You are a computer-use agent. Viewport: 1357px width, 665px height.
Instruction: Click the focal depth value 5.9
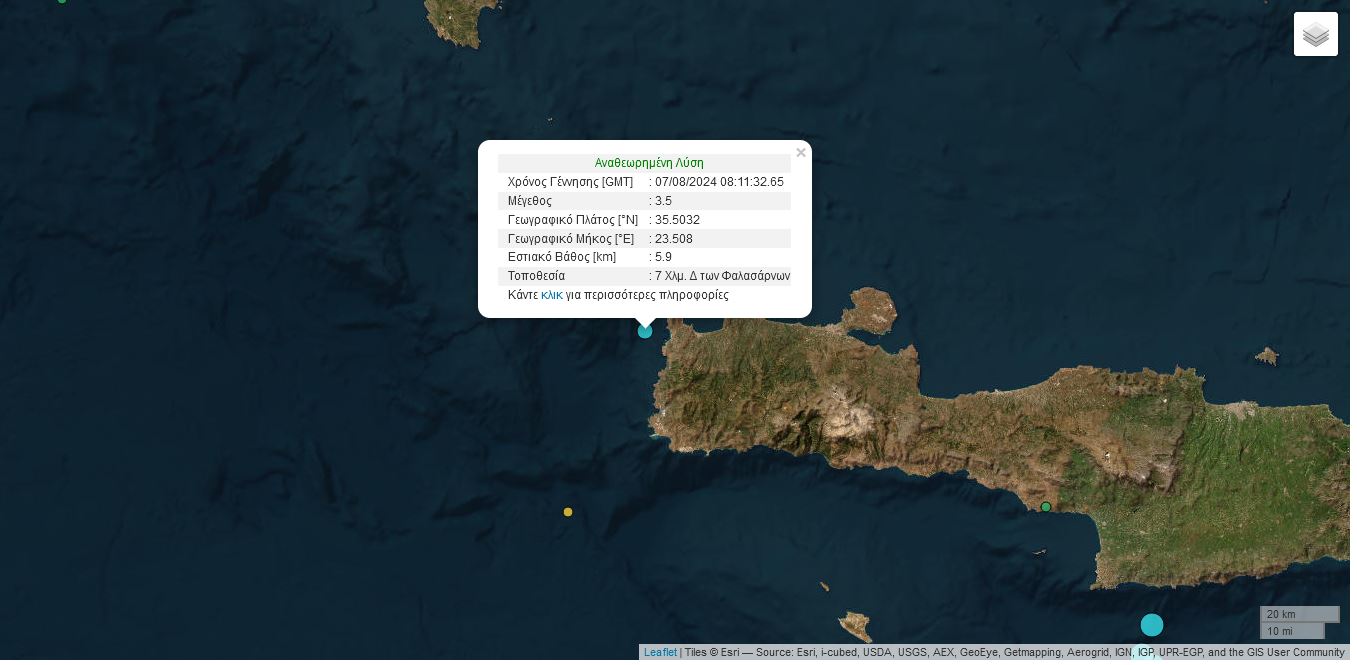(663, 257)
